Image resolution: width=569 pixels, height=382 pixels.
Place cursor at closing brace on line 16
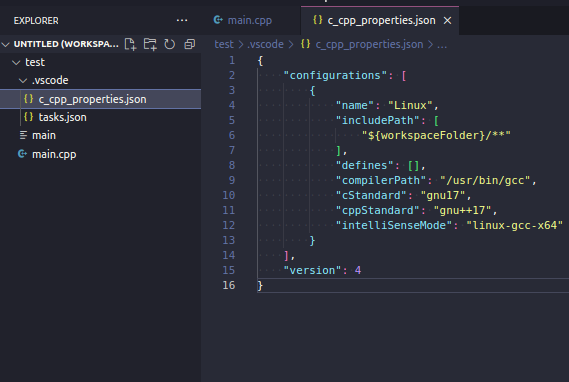[x=260, y=286]
